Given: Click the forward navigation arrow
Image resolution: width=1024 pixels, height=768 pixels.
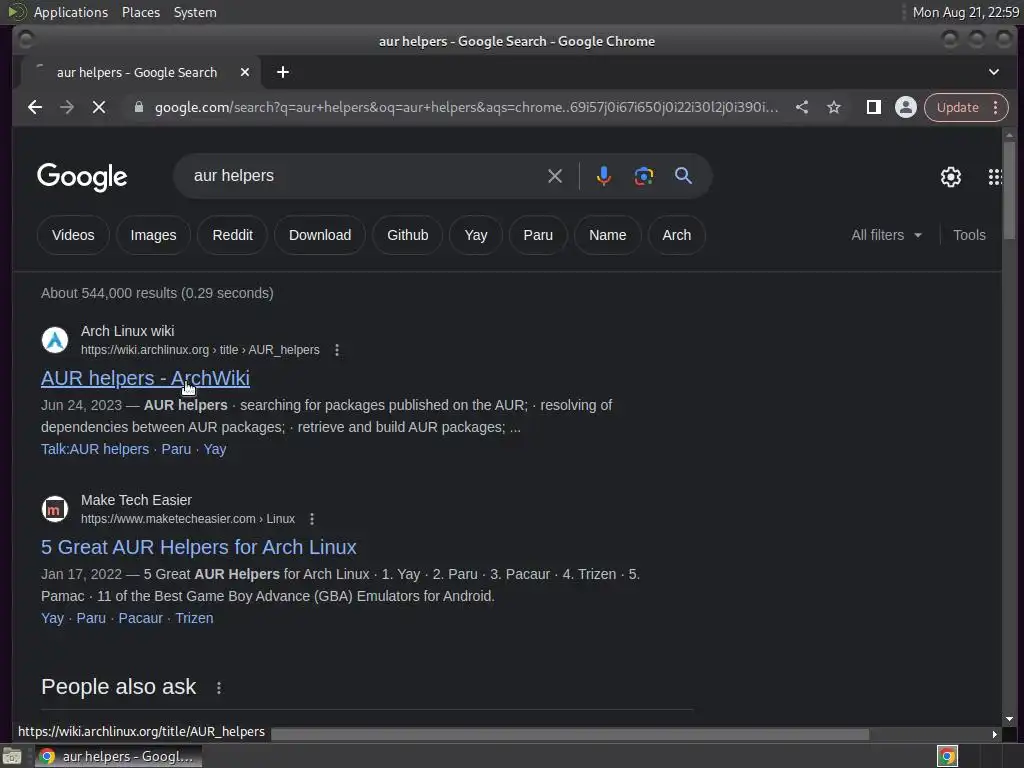Looking at the screenshot, I should click(67, 107).
